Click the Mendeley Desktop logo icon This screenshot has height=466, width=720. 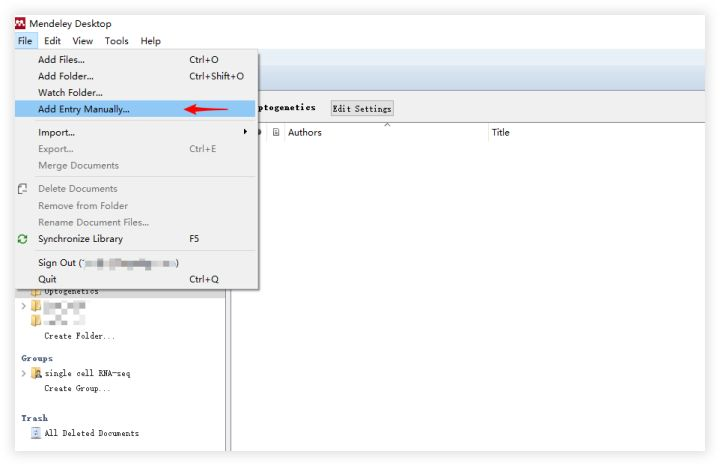point(20,23)
